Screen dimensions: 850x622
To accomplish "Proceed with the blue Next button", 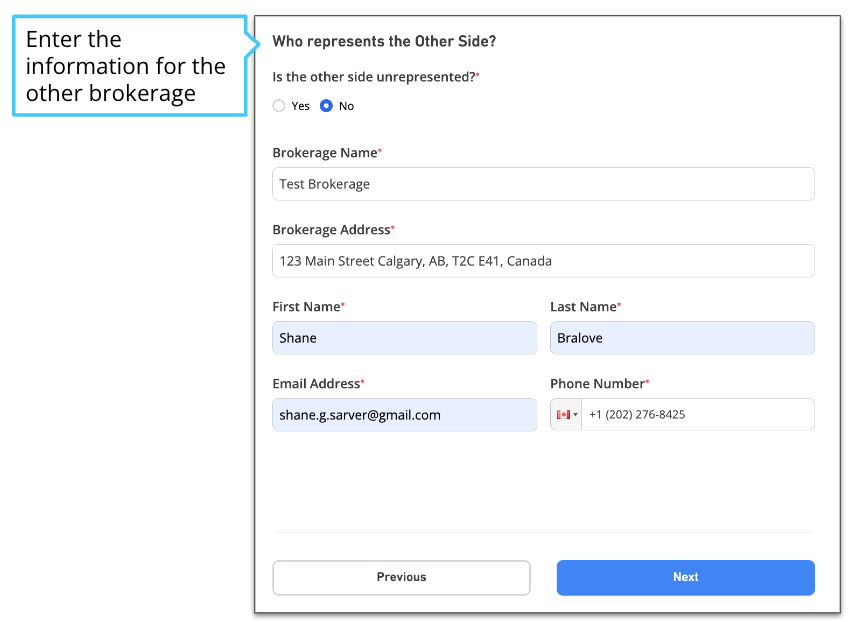I will coord(685,578).
